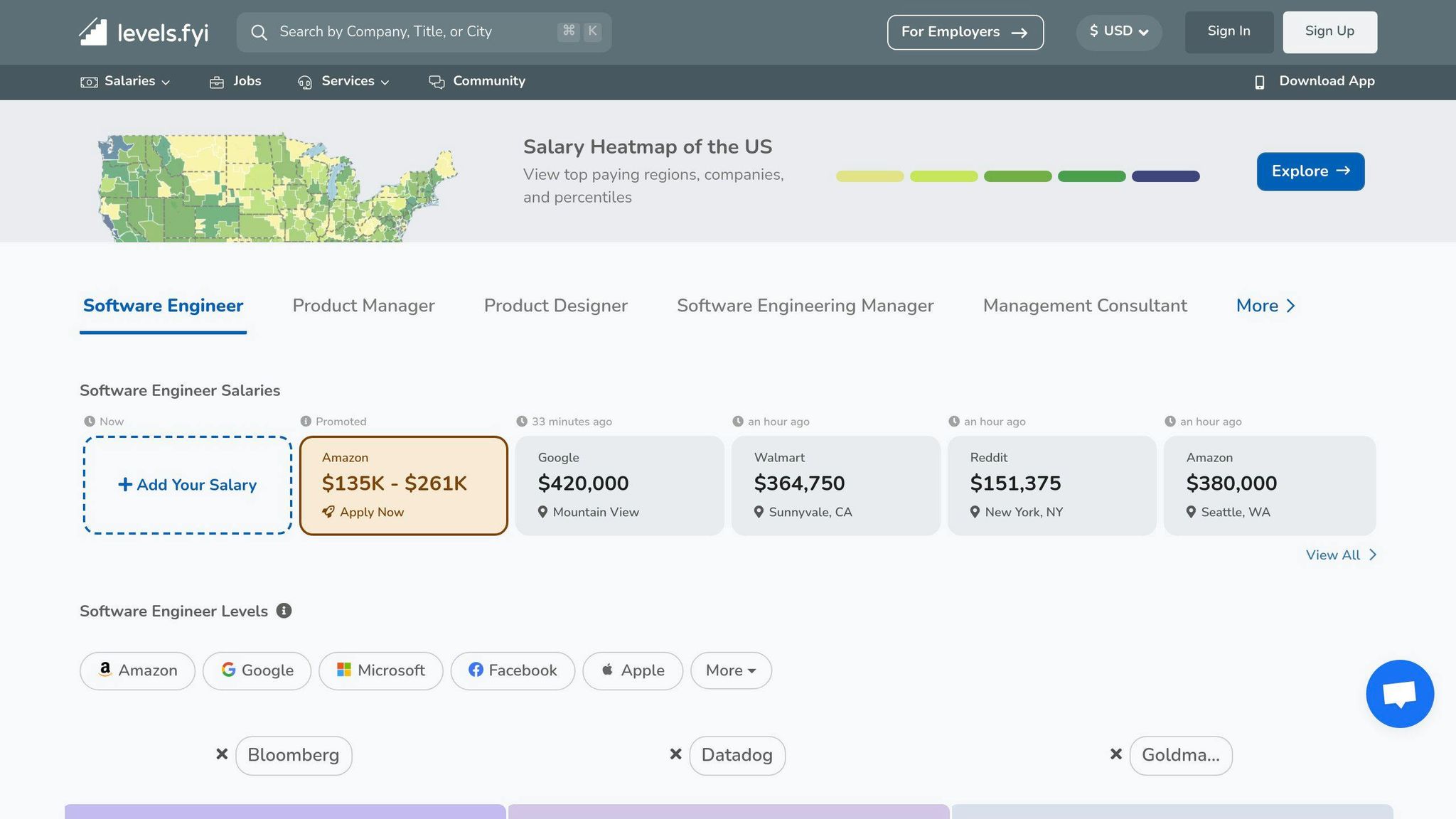Open the USD currency dropdown
Image resolution: width=1456 pixels, height=819 pixels.
pyautogui.click(x=1118, y=32)
